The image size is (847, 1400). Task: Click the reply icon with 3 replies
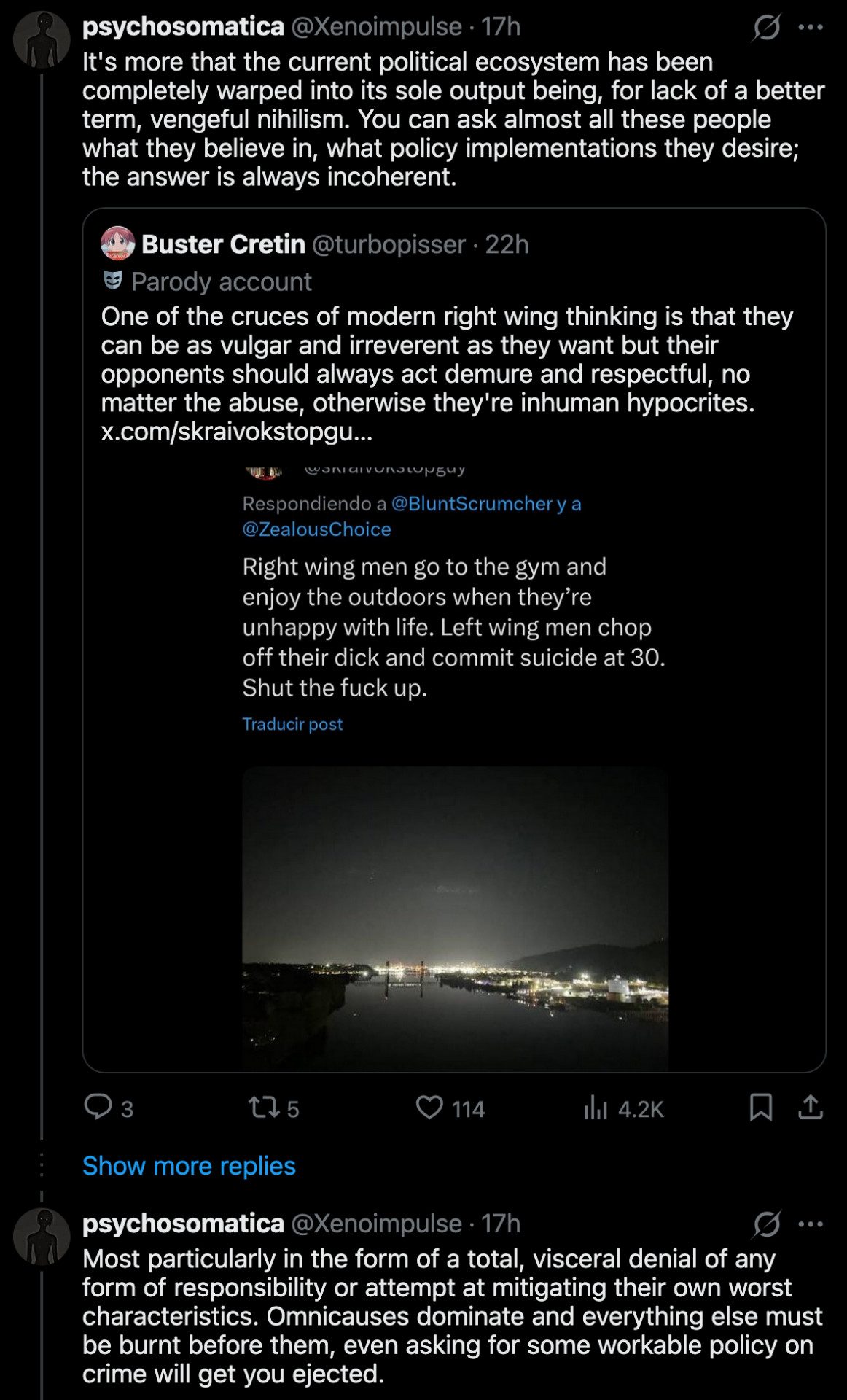coord(98,1107)
